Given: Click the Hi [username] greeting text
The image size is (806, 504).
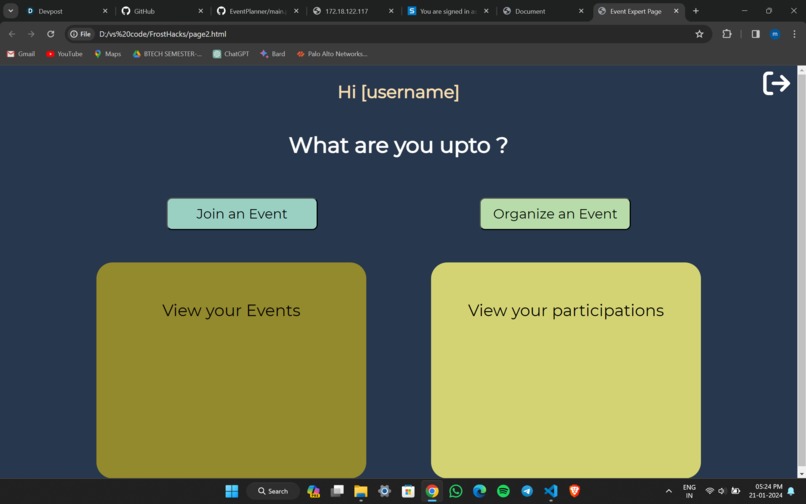Looking at the screenshot, I should (398, 92).
